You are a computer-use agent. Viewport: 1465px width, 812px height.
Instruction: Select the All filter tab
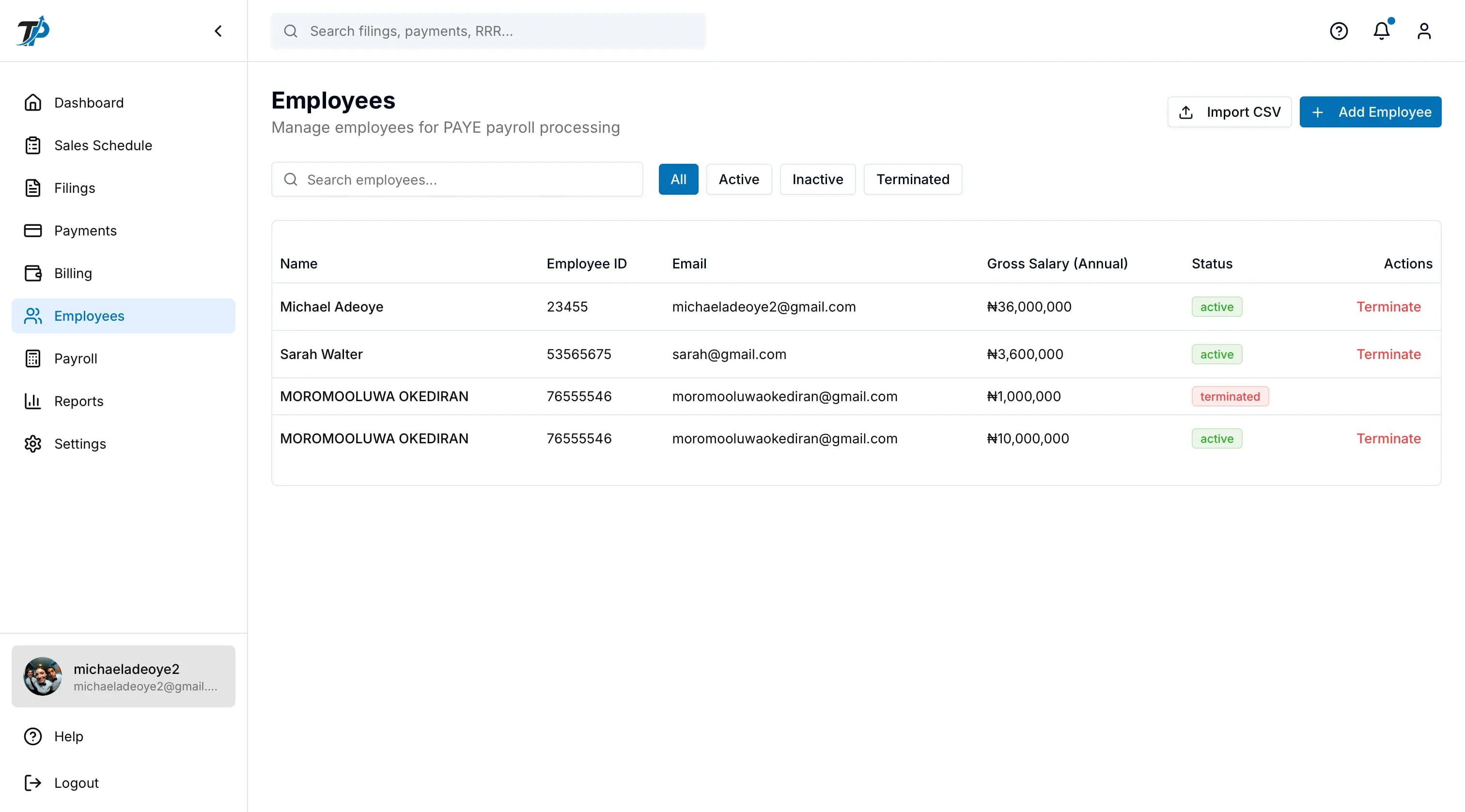[x=678, y=179]
